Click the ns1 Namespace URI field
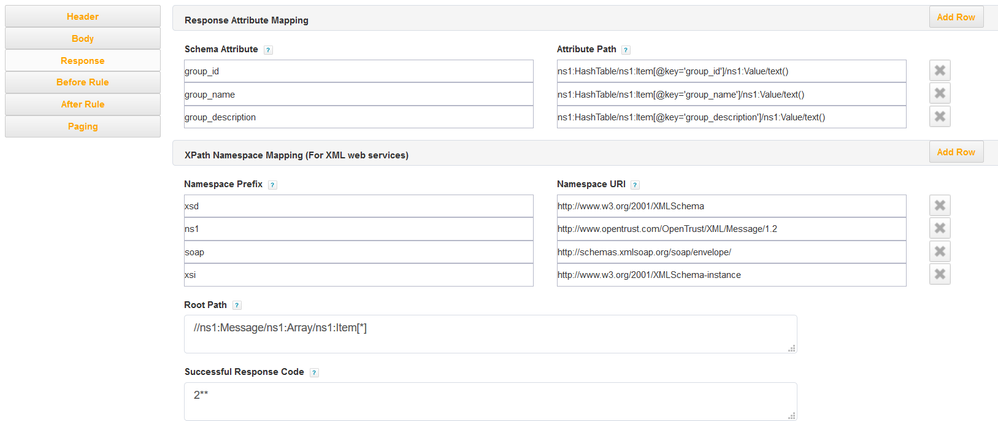The image size is (998, 421). (x=731, y=229)
